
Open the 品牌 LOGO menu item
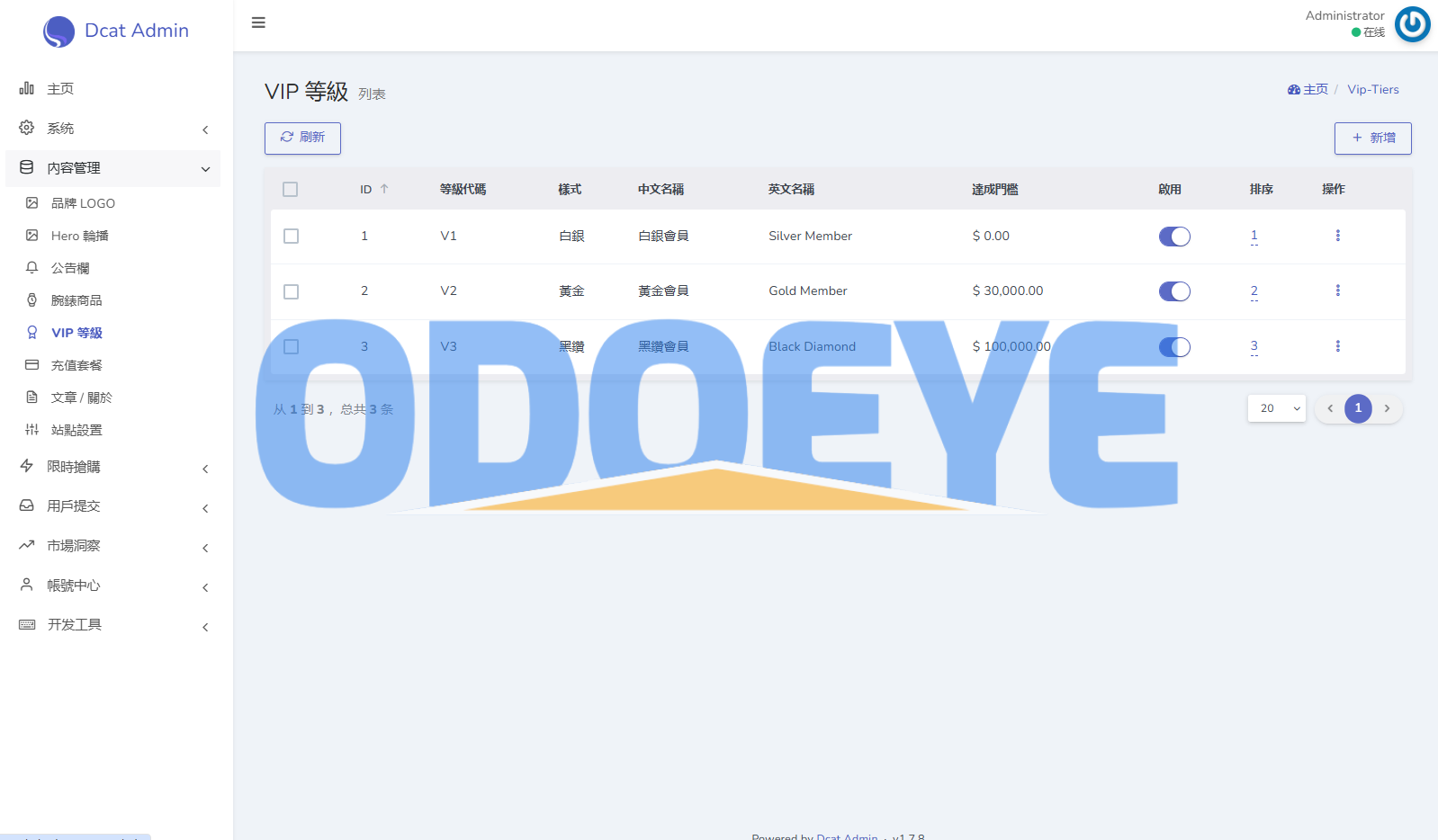coord(112,203)
